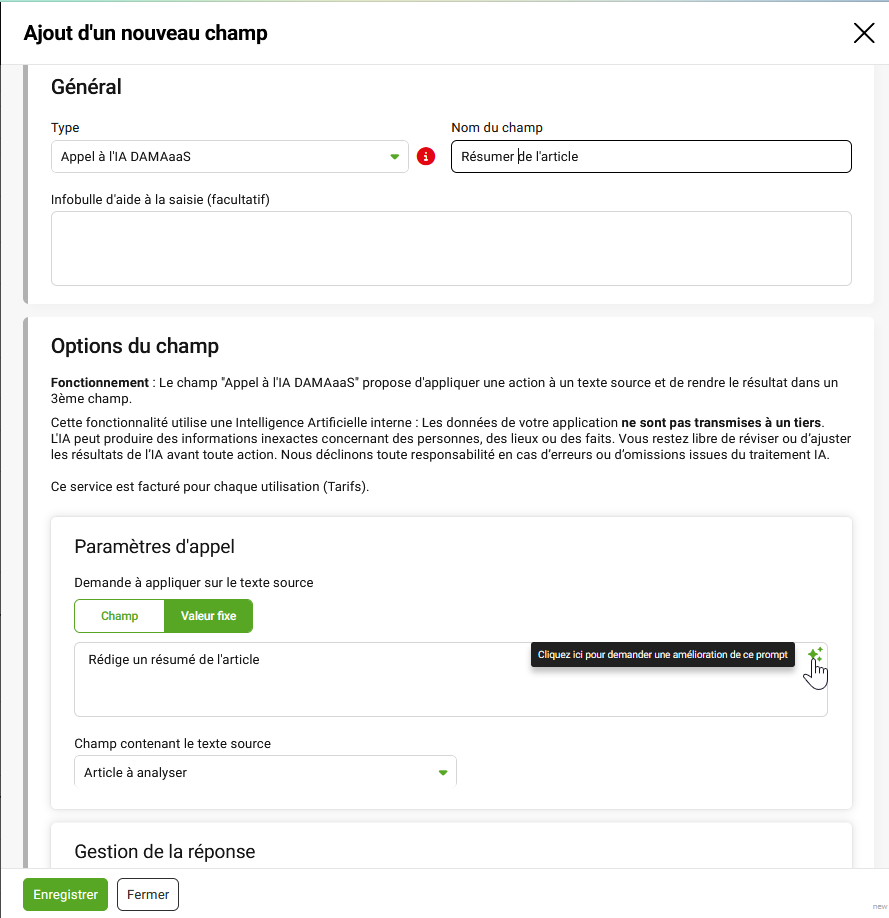
Task: Click the 'Champ contenant le texte source' label
Action: pyautogui.click(x=173, y=744)
